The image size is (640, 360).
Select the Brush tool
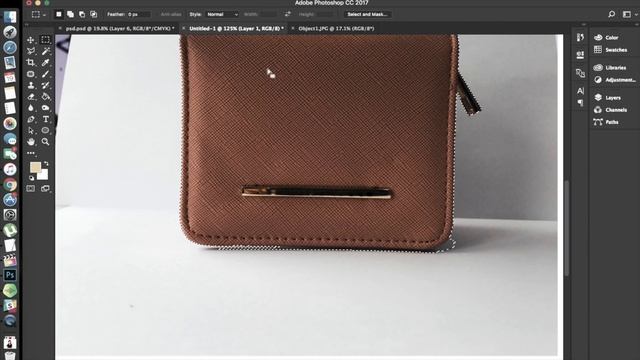point(45,74)
